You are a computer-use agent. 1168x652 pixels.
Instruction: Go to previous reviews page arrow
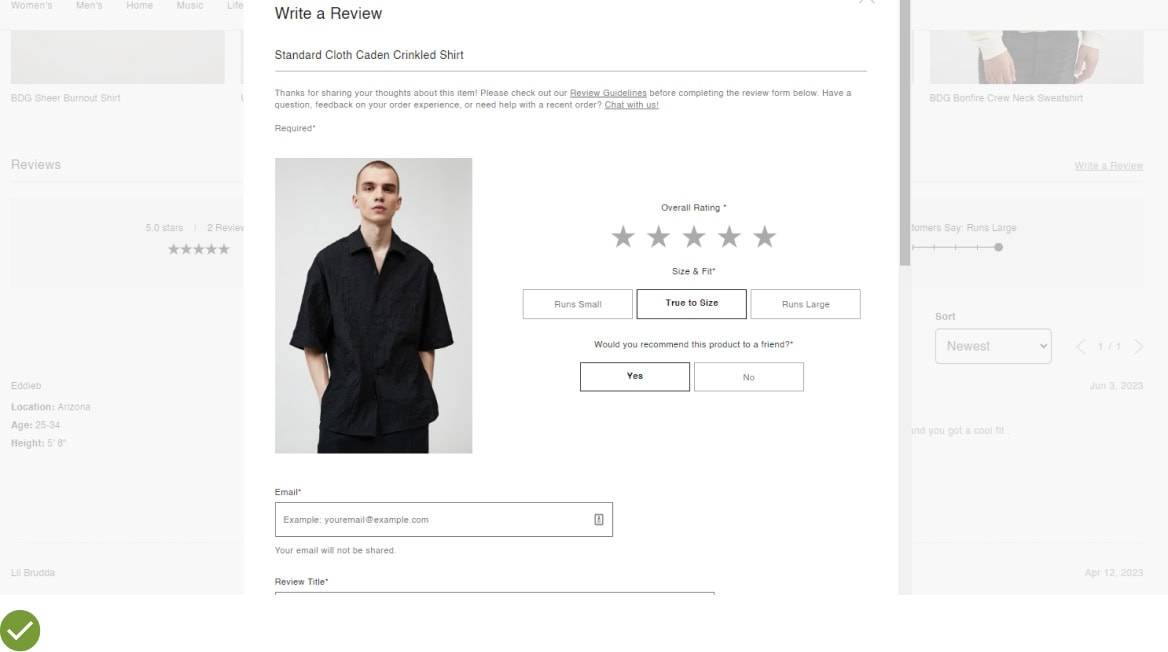(1081, 346)
